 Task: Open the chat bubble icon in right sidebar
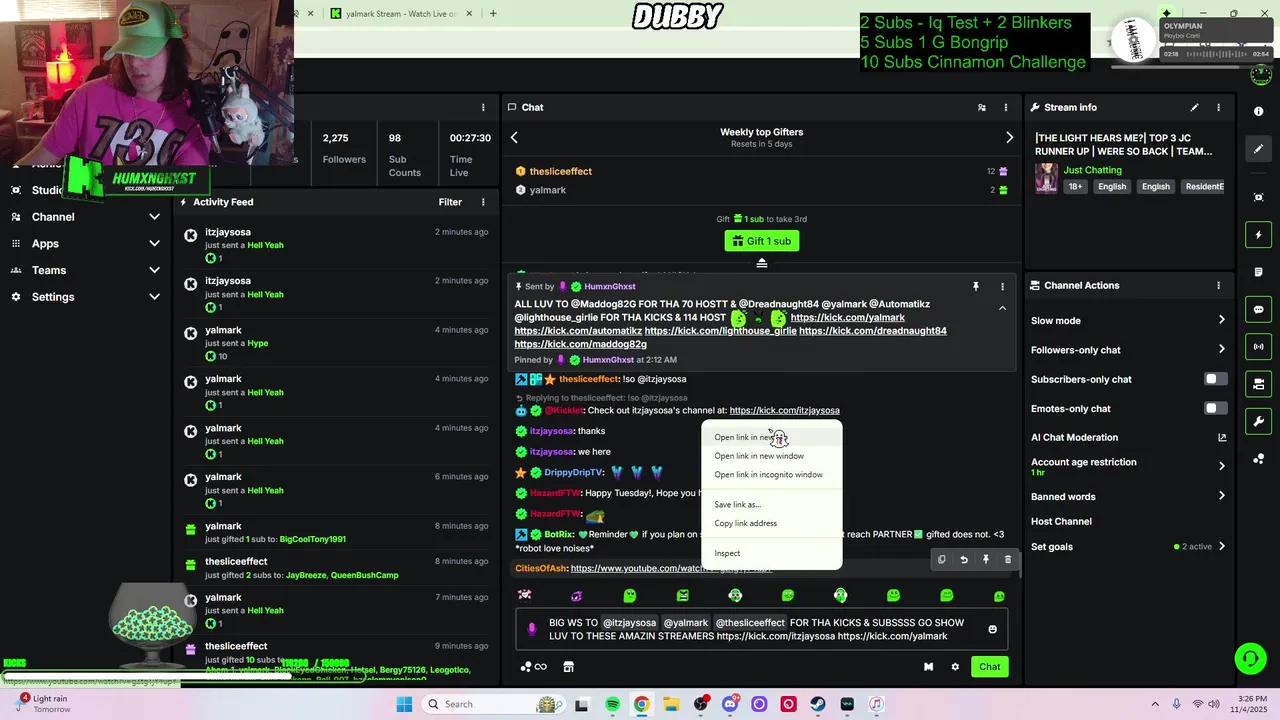[x=1259, y=310]
